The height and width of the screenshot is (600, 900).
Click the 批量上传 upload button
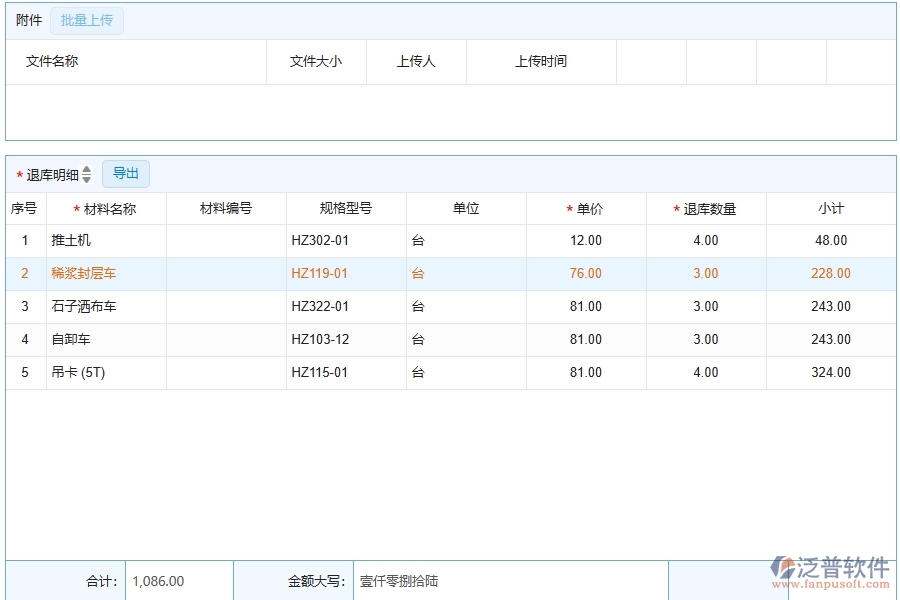(x=86, y=20)
